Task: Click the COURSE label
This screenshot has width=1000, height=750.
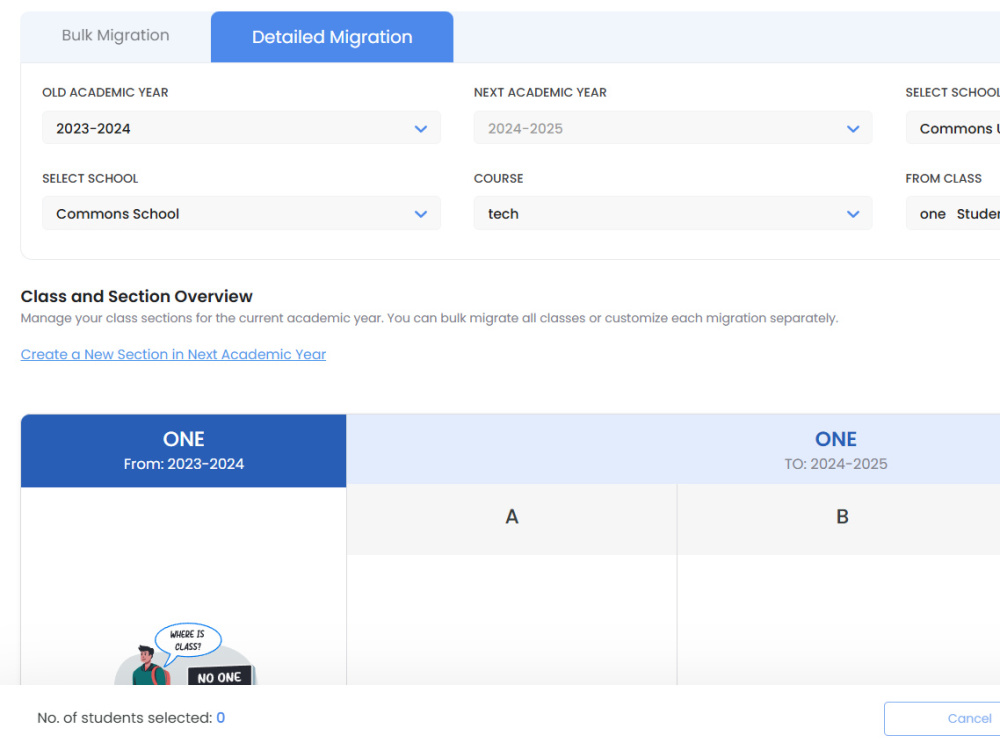Action: pos(498,179)
